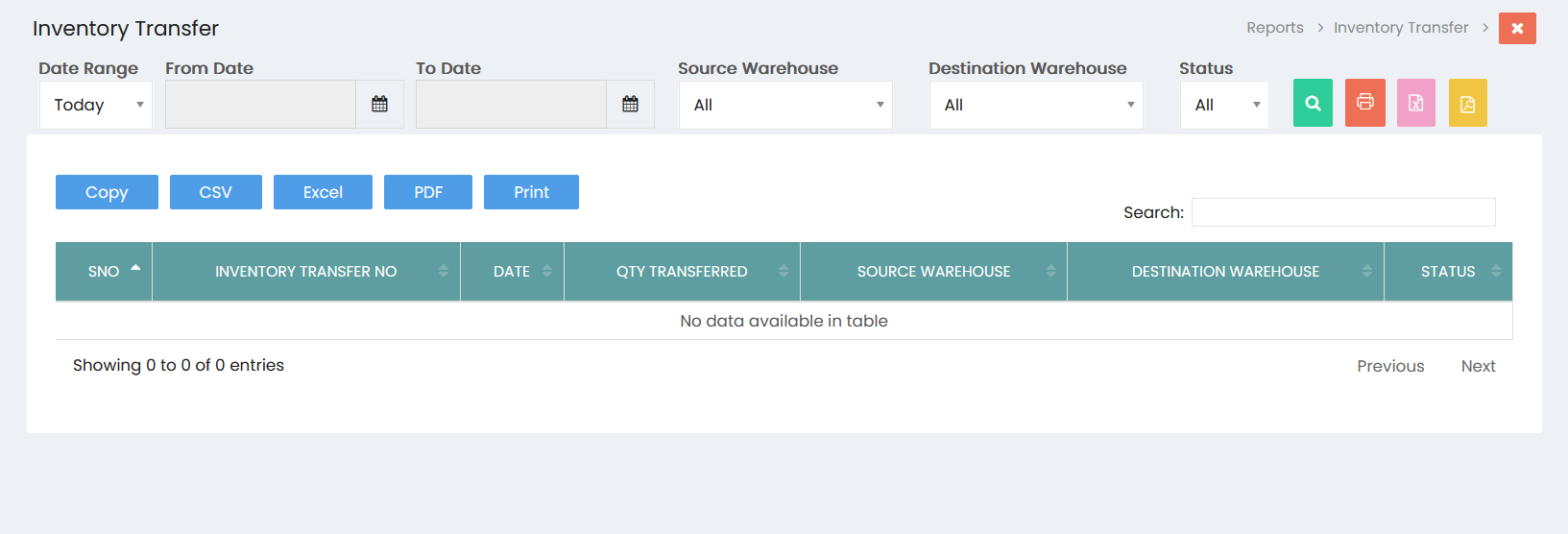The height and width of the screenshot is (534, 1568).
Task: Sort by Inventory Transfer No column
Action: (306, 272)
